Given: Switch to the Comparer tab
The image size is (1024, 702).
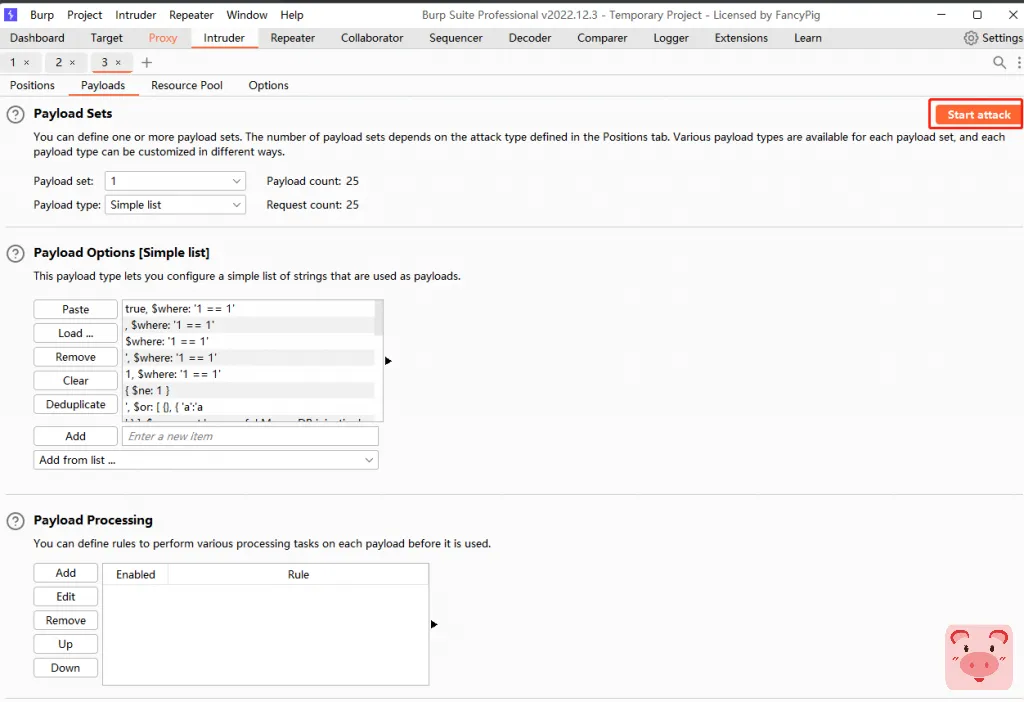Looking at the screenshot, I should pyautogui.click(x=602, y=38).
